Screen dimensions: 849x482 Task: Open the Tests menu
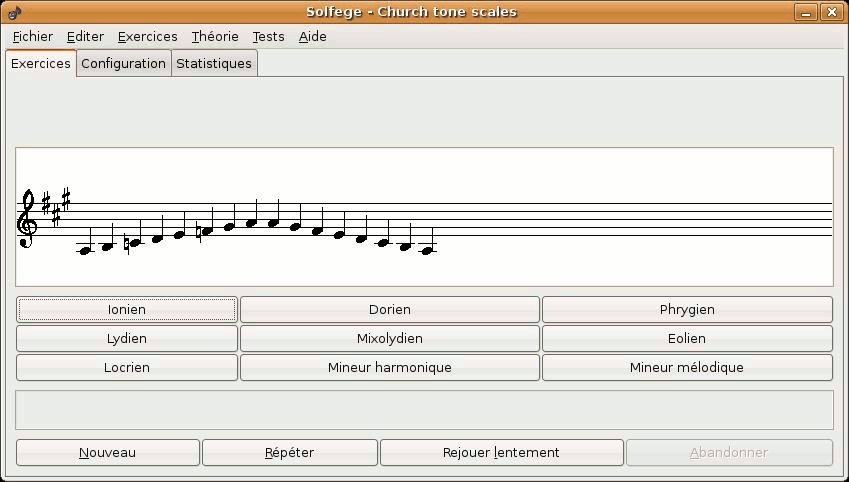[x=268, y=37]
